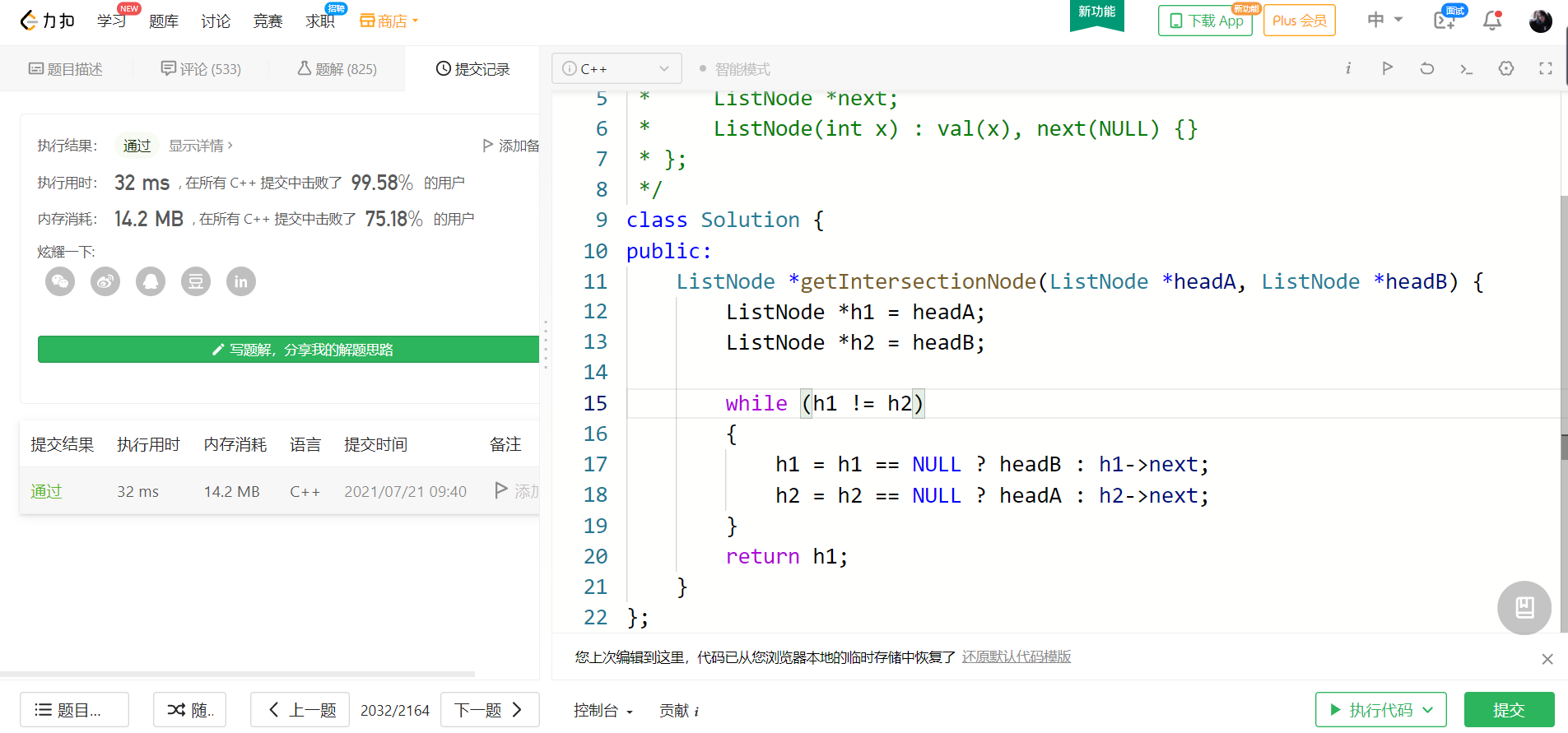
Task: Open 执行代码 run code options arrow
Action: point(1428,709)
